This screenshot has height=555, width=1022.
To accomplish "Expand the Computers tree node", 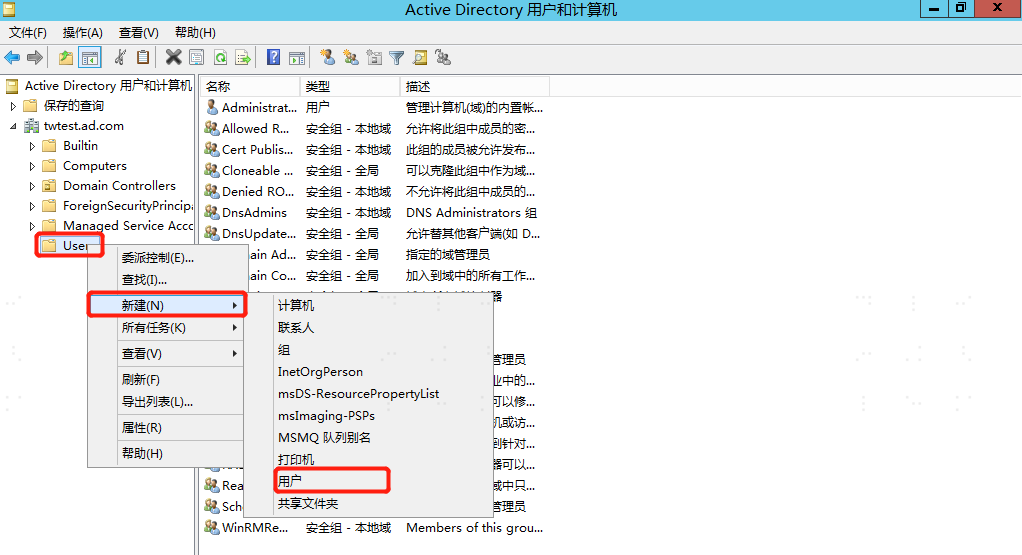I will pyautogui.click(x=32, y=166).
